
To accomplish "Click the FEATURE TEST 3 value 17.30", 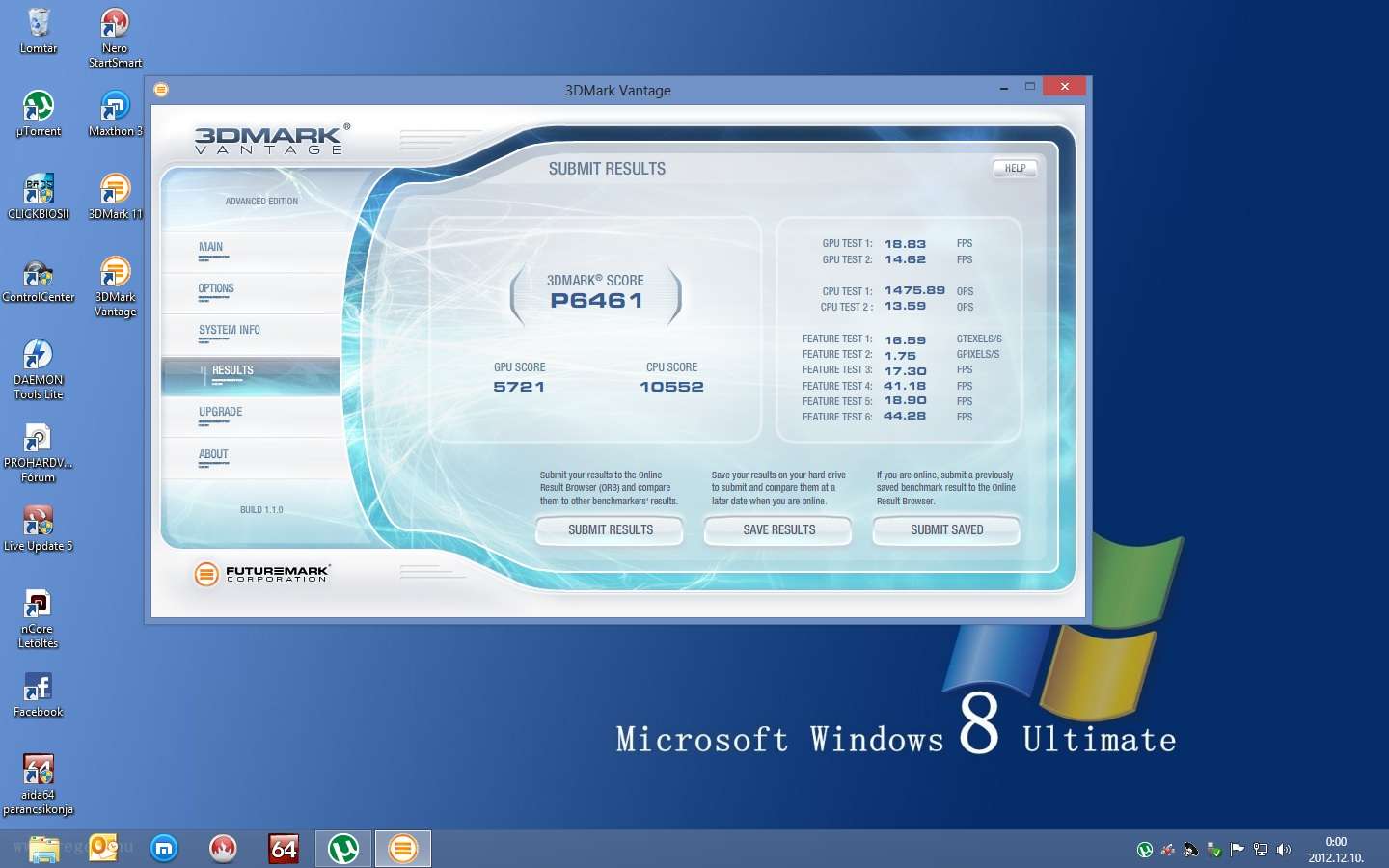I will 905,371.
